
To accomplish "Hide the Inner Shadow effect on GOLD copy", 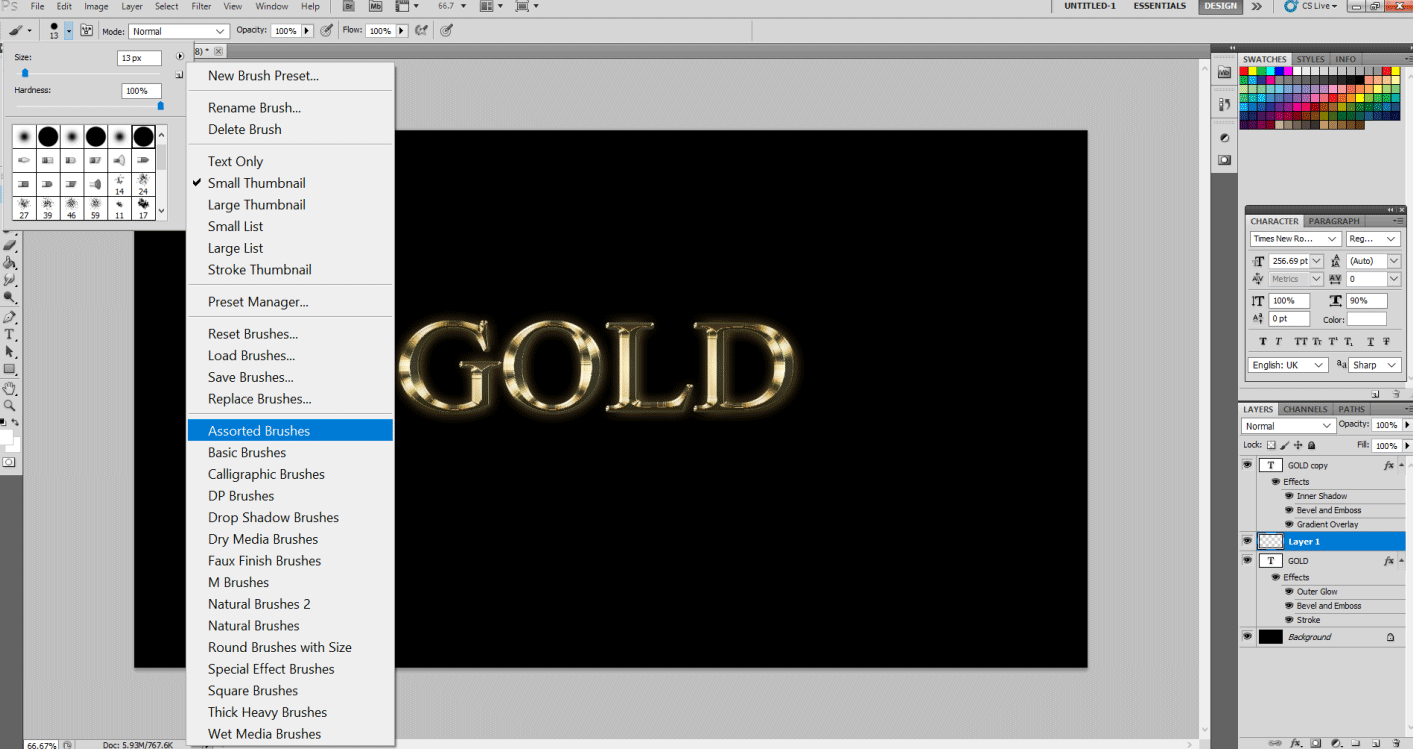I will click(1291, 495).
